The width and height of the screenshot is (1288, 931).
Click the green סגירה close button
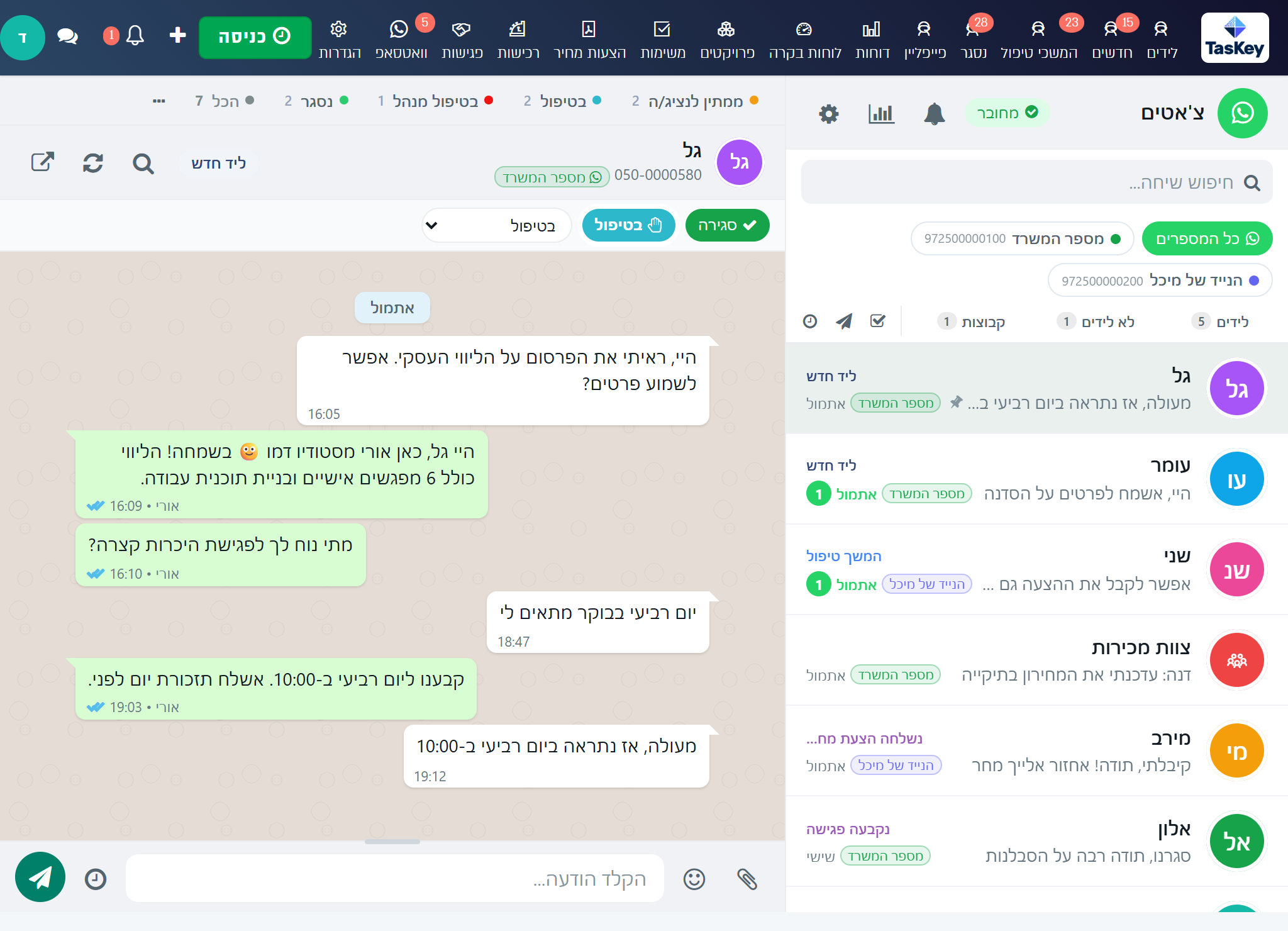(727, 225)
